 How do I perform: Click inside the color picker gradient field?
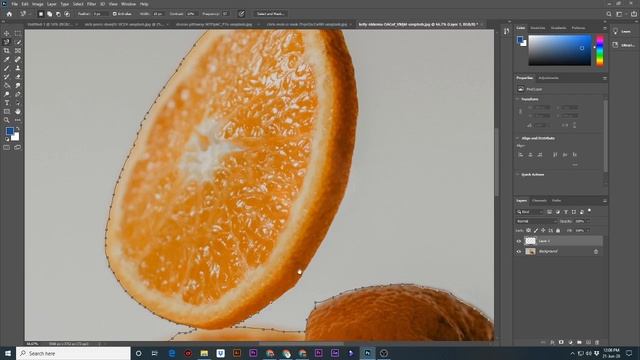click(x=560, y=51)
